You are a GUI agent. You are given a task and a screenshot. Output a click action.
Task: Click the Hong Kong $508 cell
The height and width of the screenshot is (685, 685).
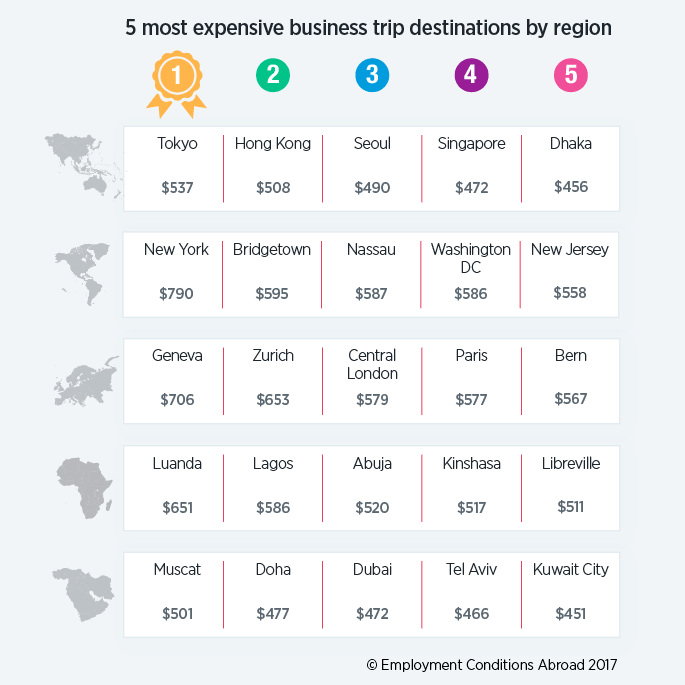[x=273, y=169]
